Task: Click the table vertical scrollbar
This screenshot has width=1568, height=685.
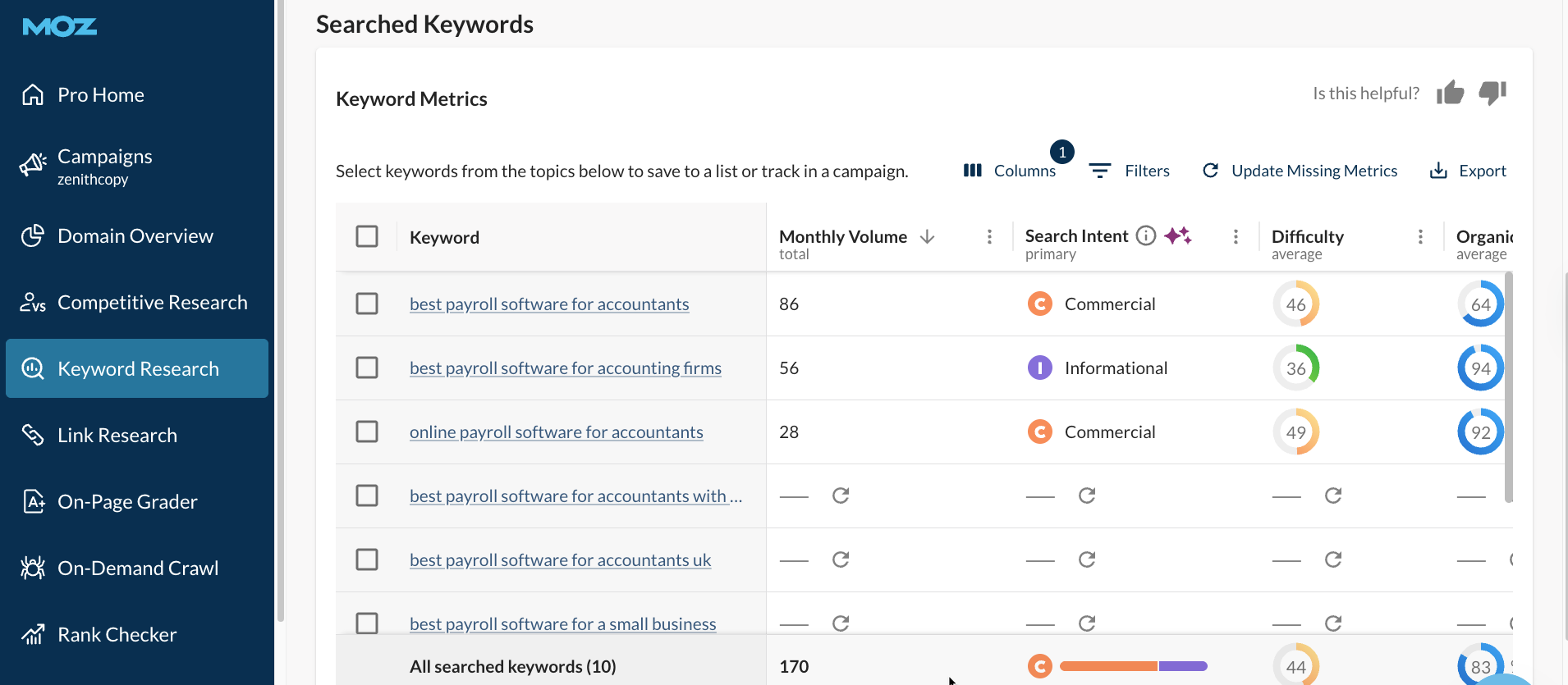Action: 1509,386
